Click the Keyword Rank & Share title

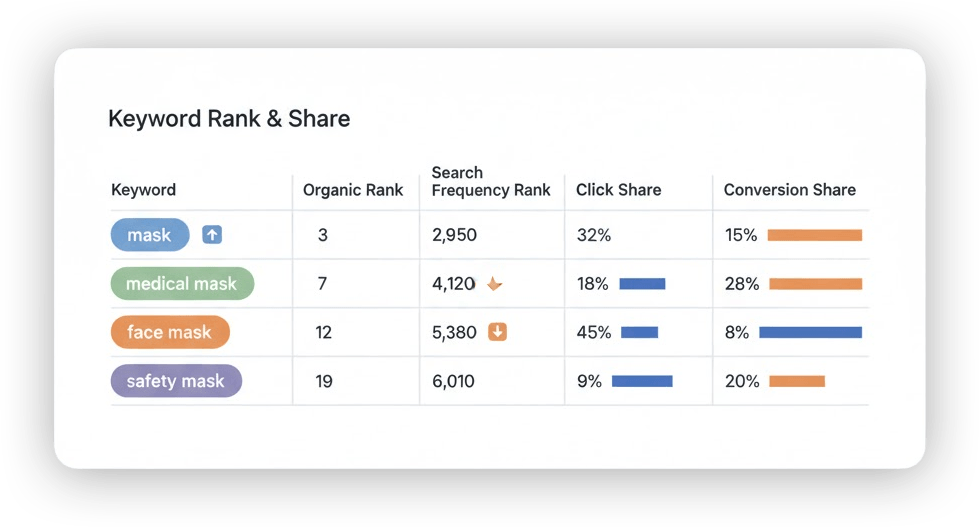[x=229, y=119]
